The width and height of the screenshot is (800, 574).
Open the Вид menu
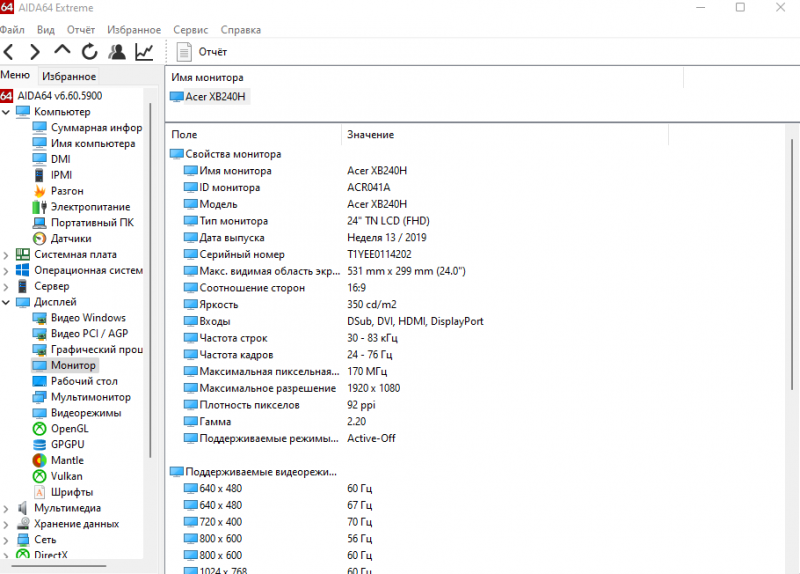click(x=45, y=30)
